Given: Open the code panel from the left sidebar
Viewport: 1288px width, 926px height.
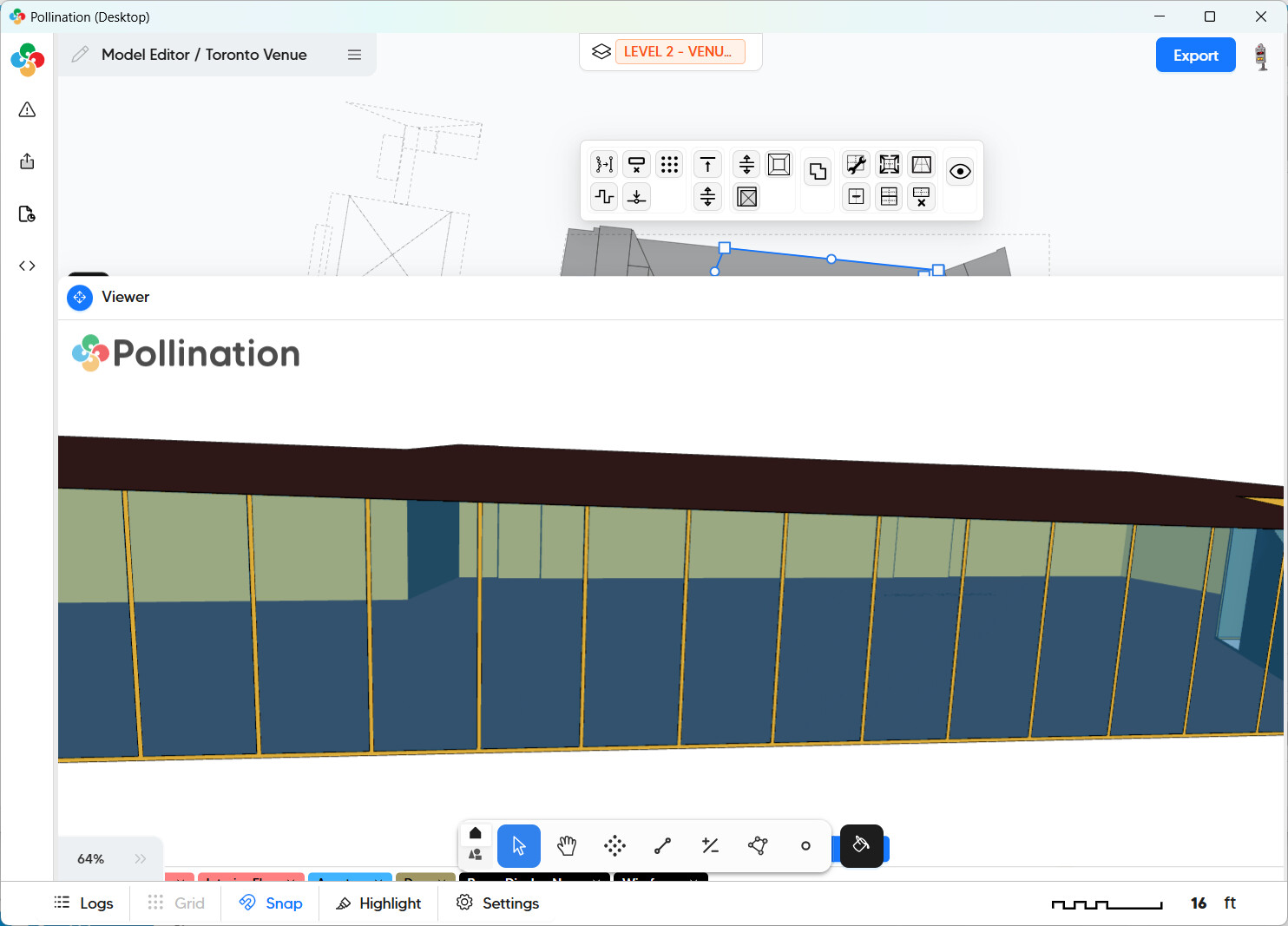Looking at the screenshot, I should [x=26, y=266].
